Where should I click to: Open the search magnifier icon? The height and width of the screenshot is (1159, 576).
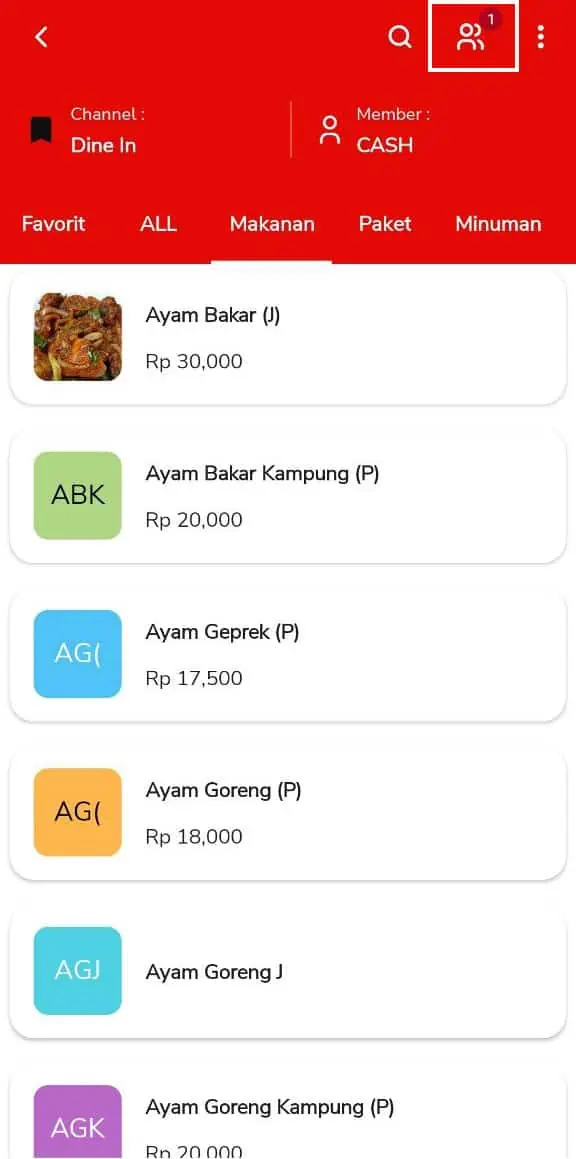pyautogui.click(x=400, y=37)
